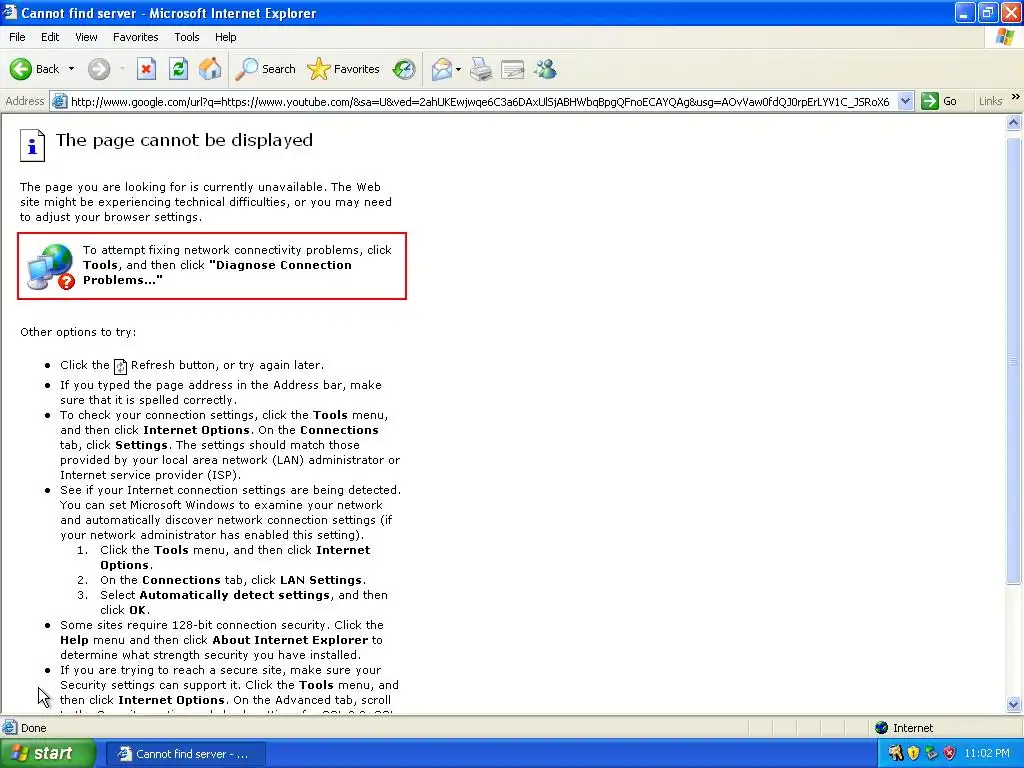This screenshot has width=1024, height=768.
Task: Click the Go button
Action: click(939, 101)
